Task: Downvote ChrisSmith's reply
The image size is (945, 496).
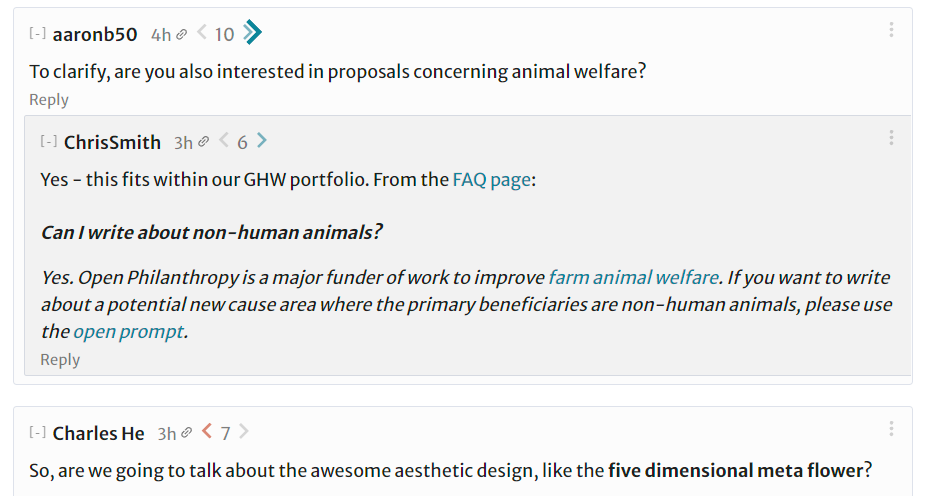Action: point(224,142)
